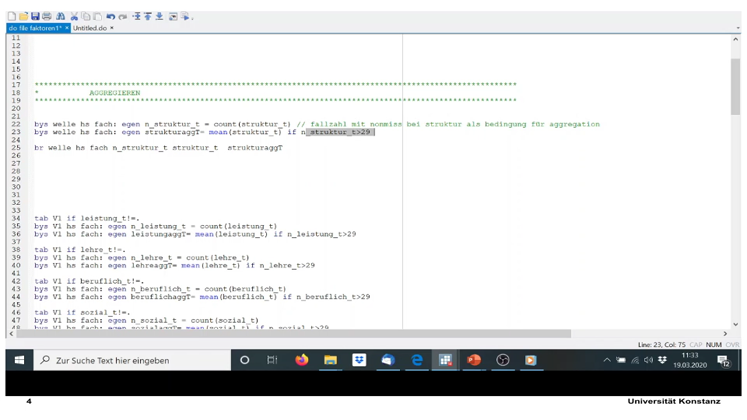
Task: Click the New do-file icon
Action: [x=11, y=17]
